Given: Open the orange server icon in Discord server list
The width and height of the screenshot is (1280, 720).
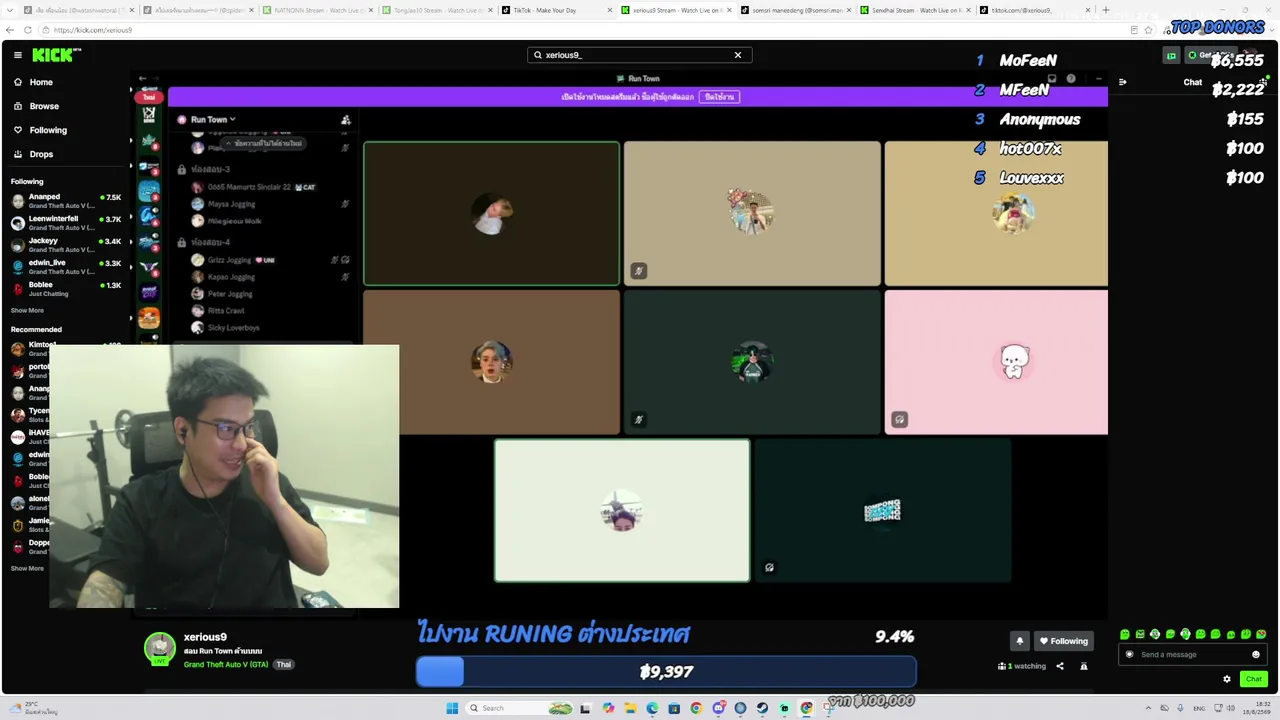Looking at the screenshot, I should click(x=149, y=318).
